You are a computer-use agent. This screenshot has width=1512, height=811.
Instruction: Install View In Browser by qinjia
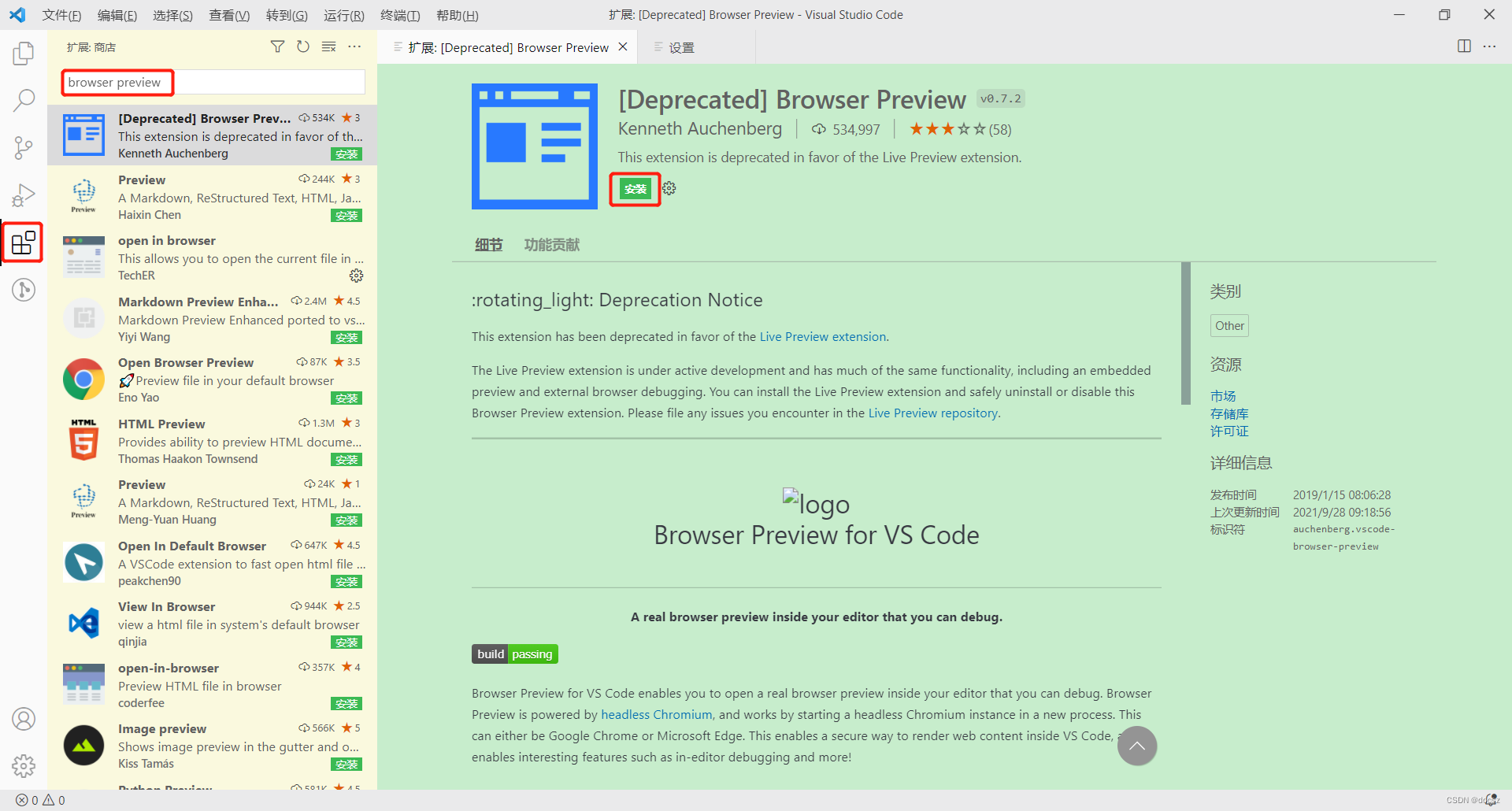[x=346, y=643]
